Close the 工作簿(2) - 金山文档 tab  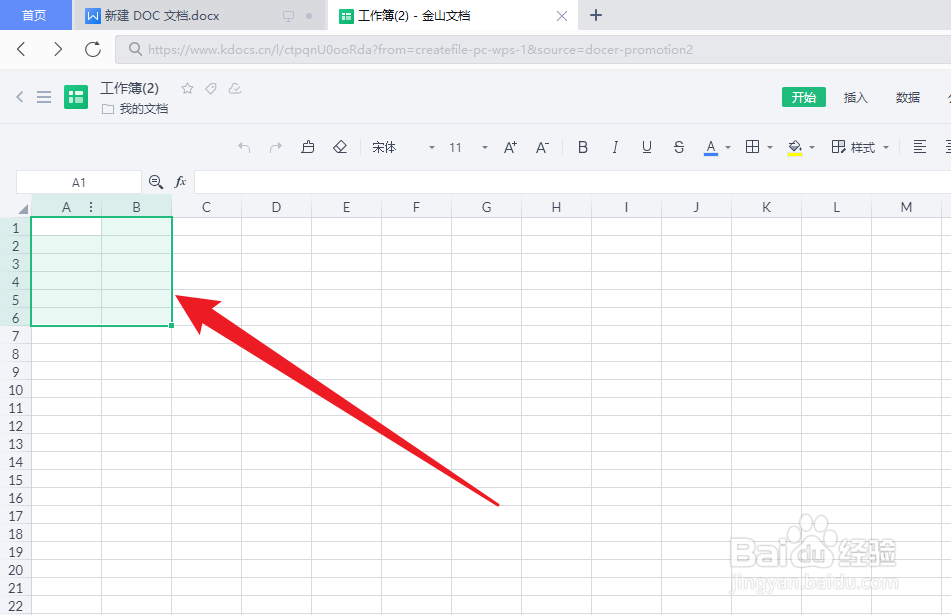(x=562, y=16)
